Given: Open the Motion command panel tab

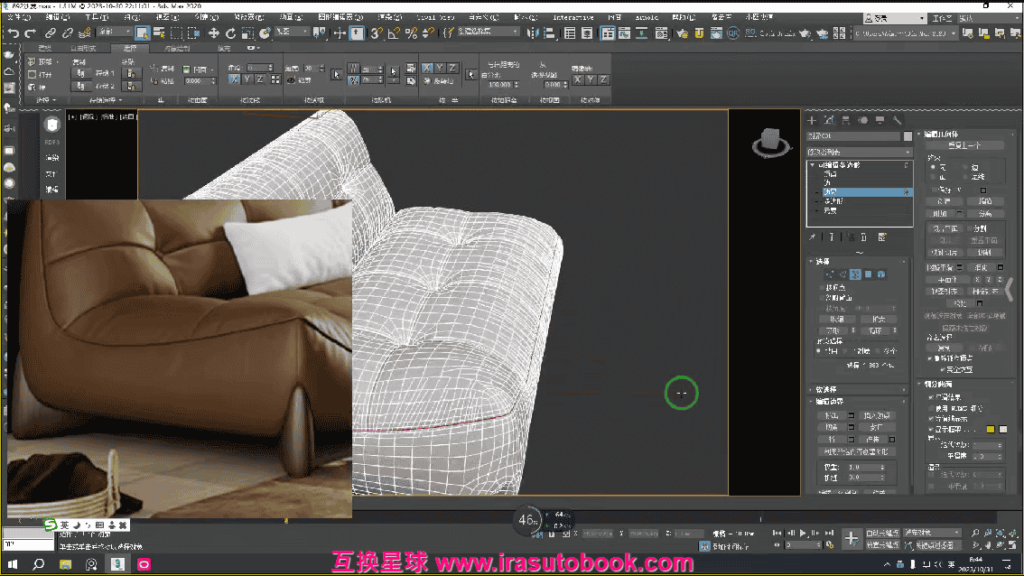Looking at the screenshot, I should point(863,120).
